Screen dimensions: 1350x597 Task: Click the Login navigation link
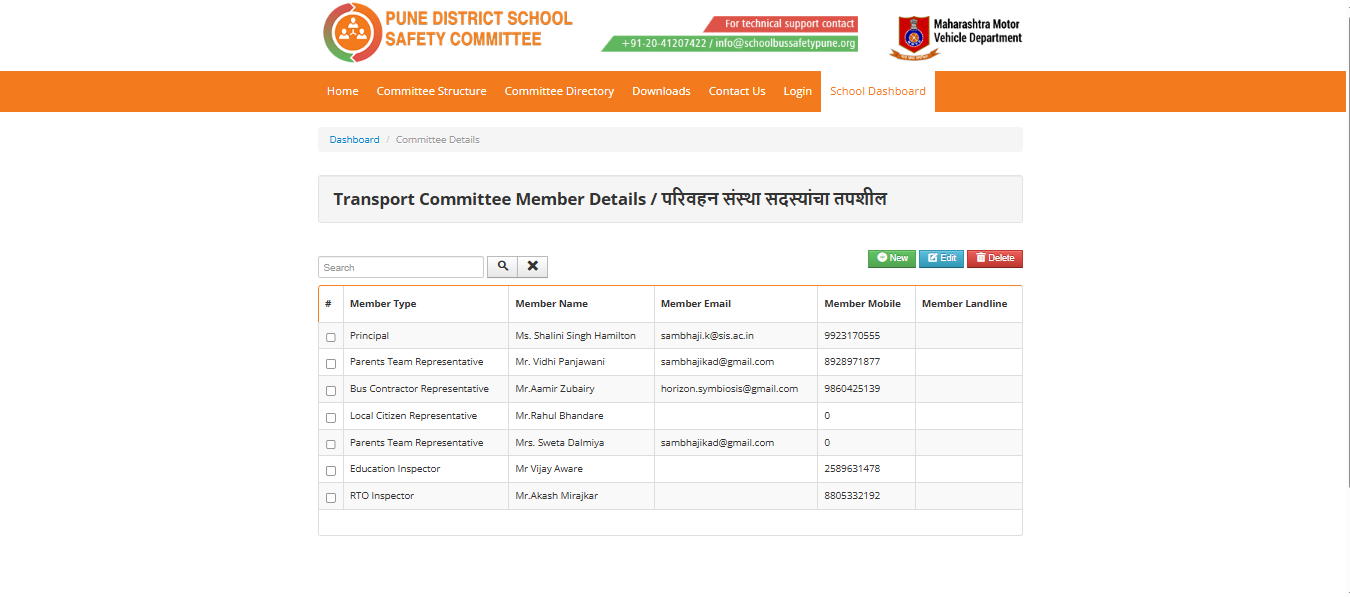pyautogui.click(x=797, y=91)
